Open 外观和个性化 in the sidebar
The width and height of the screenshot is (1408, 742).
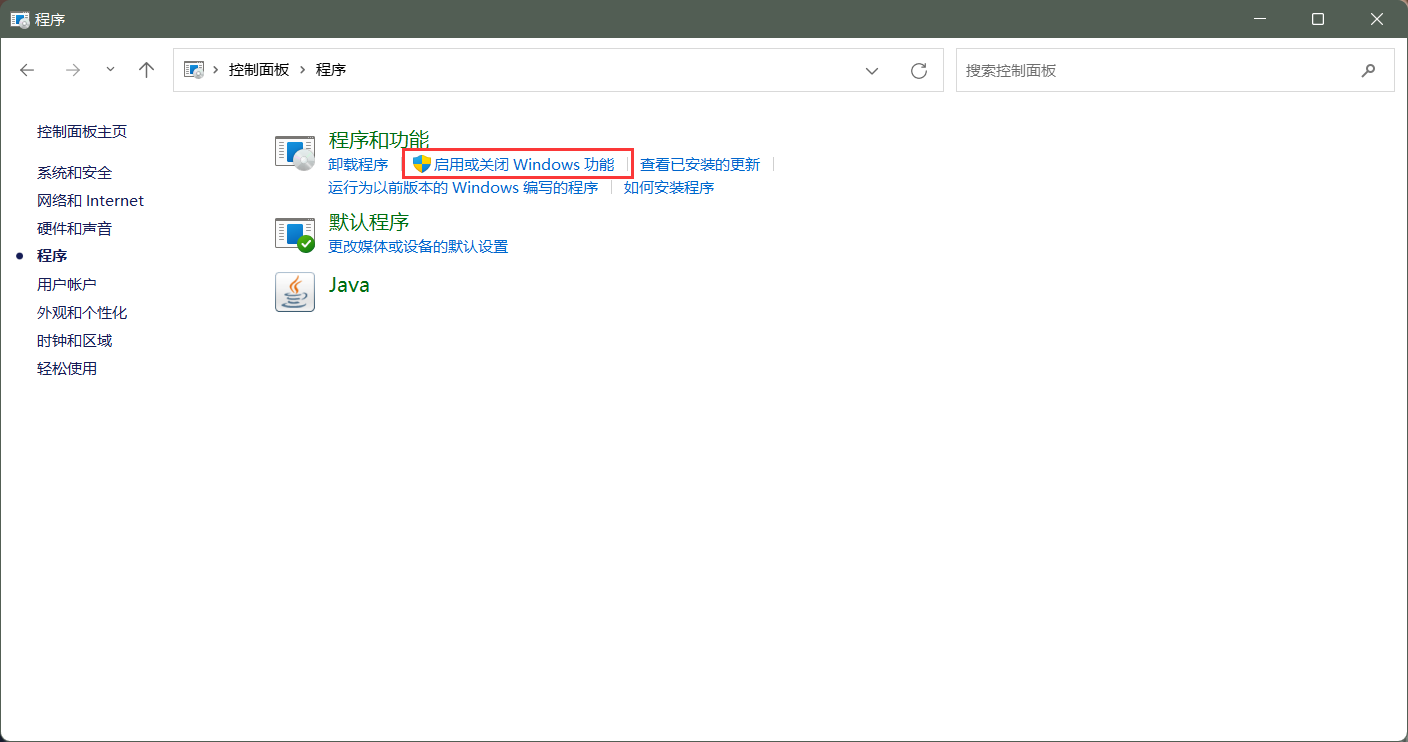(82, 313)
